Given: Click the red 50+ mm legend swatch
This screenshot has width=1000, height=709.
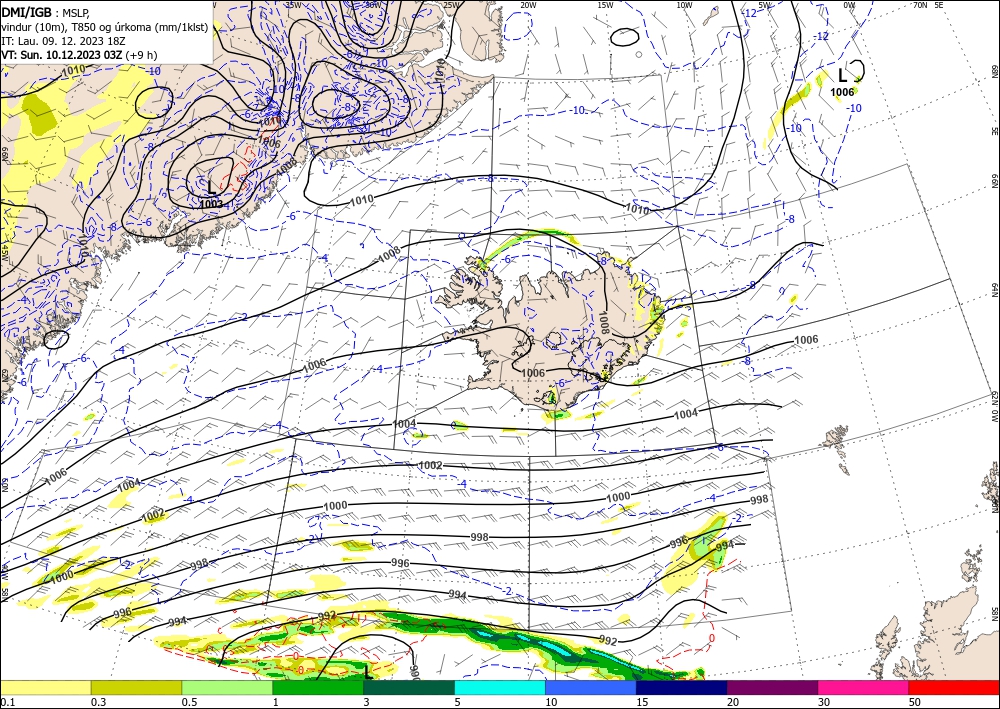Looking at the screenshot, I should pos(954,688).
